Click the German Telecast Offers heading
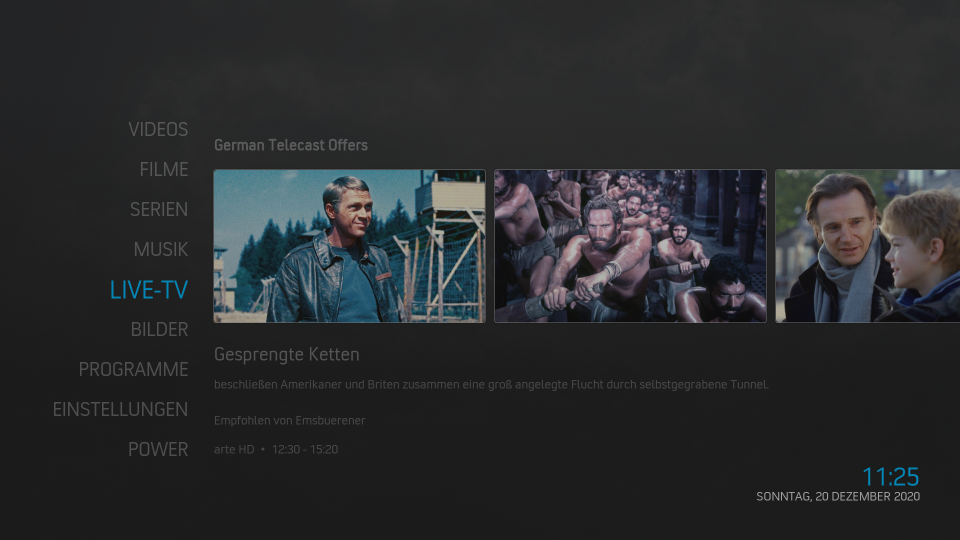This screenshot has height=540, width=960. pos(291,145)
